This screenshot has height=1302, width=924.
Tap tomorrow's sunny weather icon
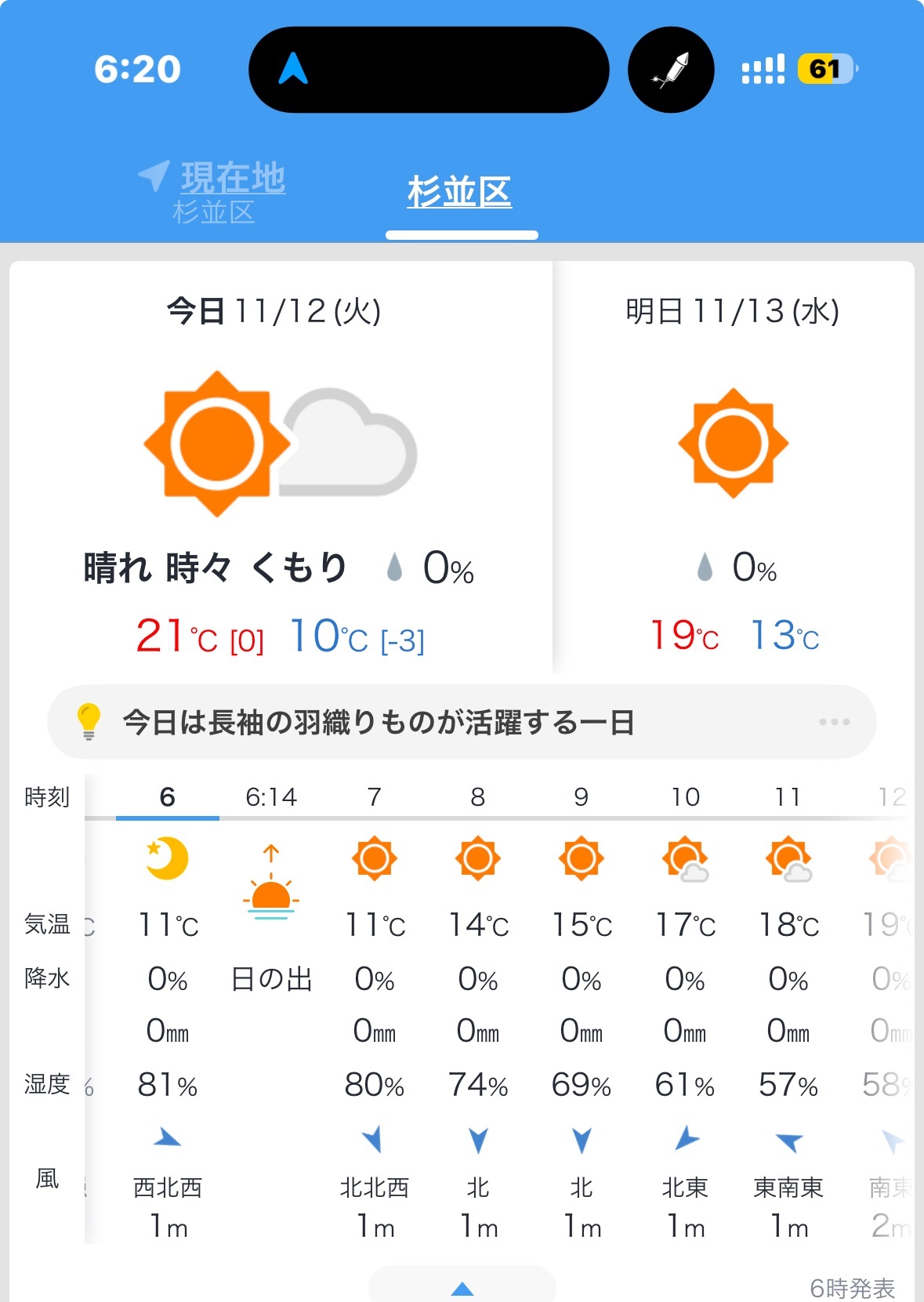(733, 443)
